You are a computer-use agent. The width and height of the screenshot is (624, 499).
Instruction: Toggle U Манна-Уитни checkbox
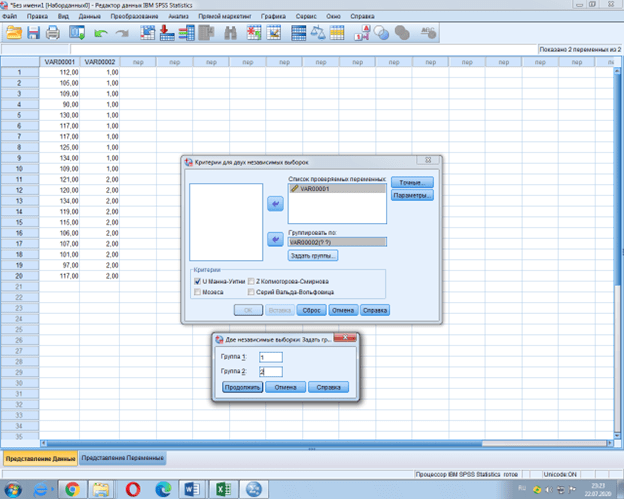click(197, 281)
